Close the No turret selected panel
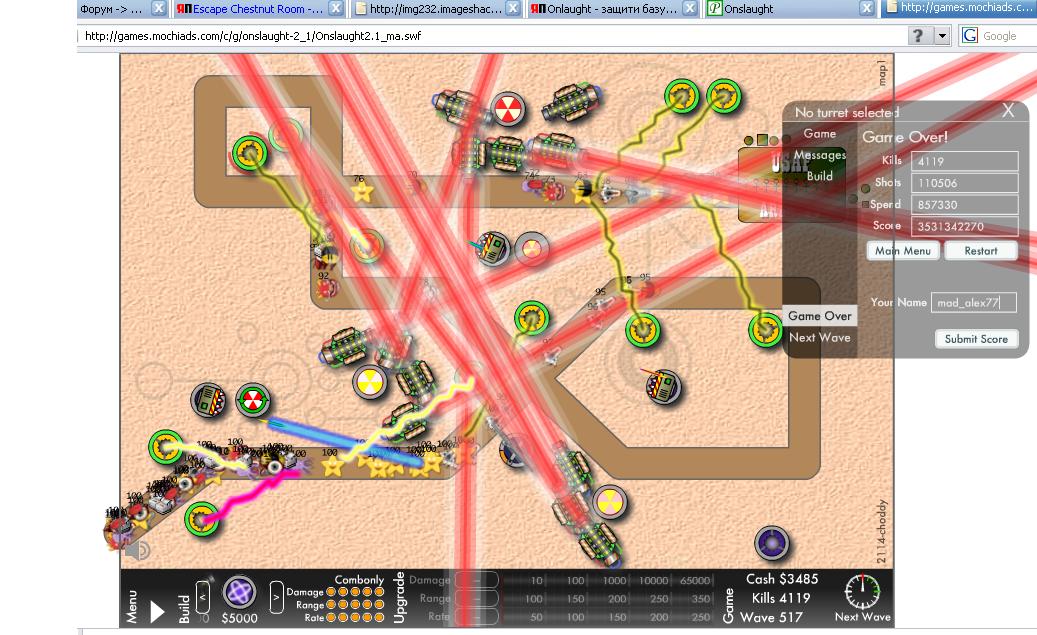 coord(1008,110)
